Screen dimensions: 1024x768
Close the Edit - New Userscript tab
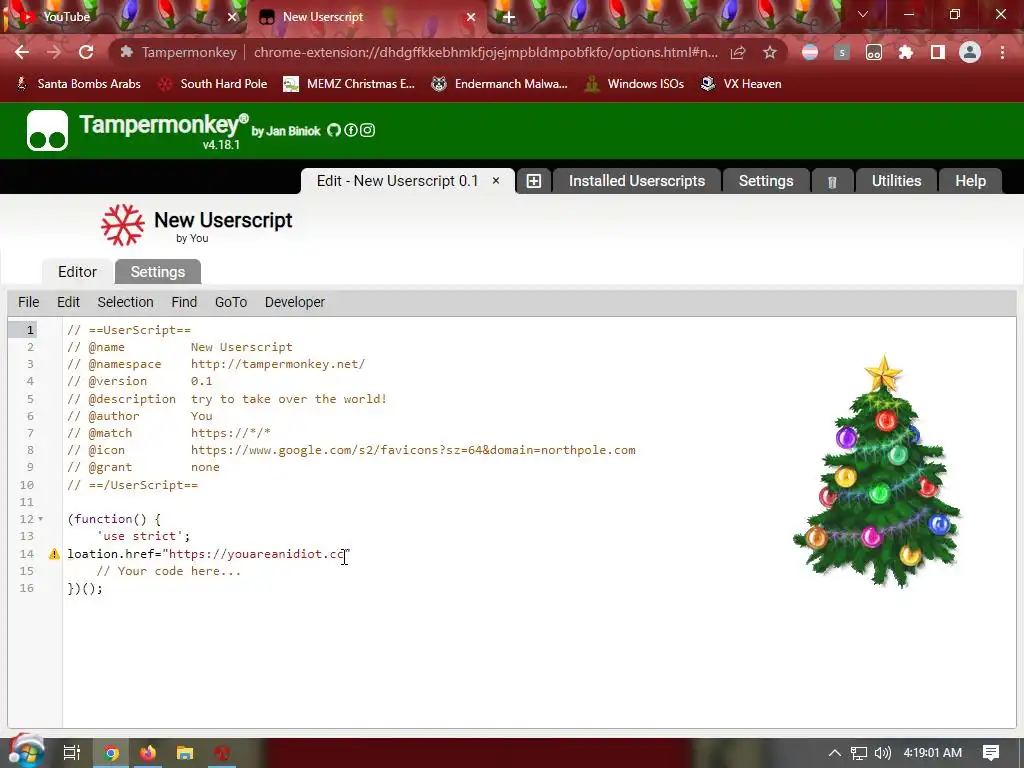(496, 181)
